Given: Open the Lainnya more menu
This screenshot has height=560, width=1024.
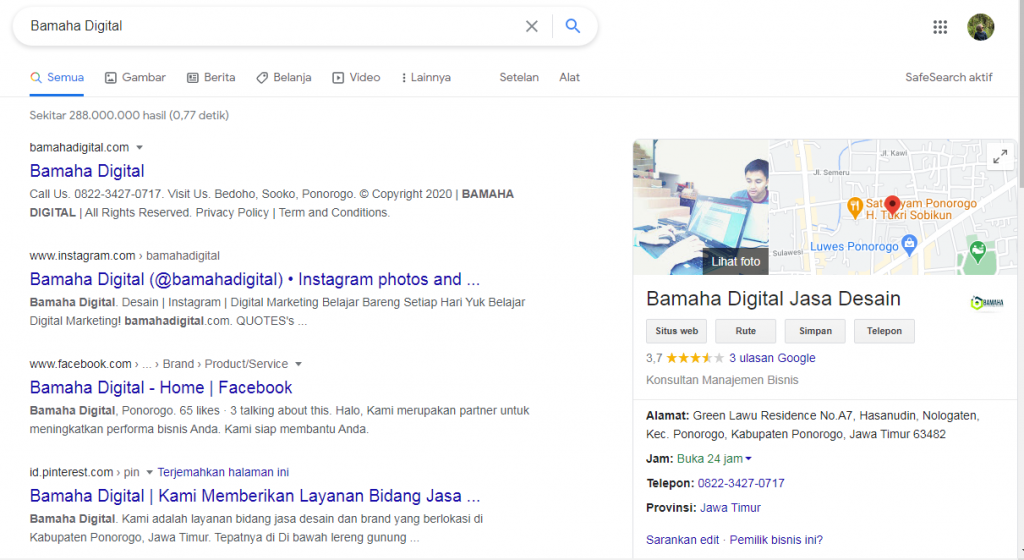Looking at the screenshot, I should click(x=426, y=78).
